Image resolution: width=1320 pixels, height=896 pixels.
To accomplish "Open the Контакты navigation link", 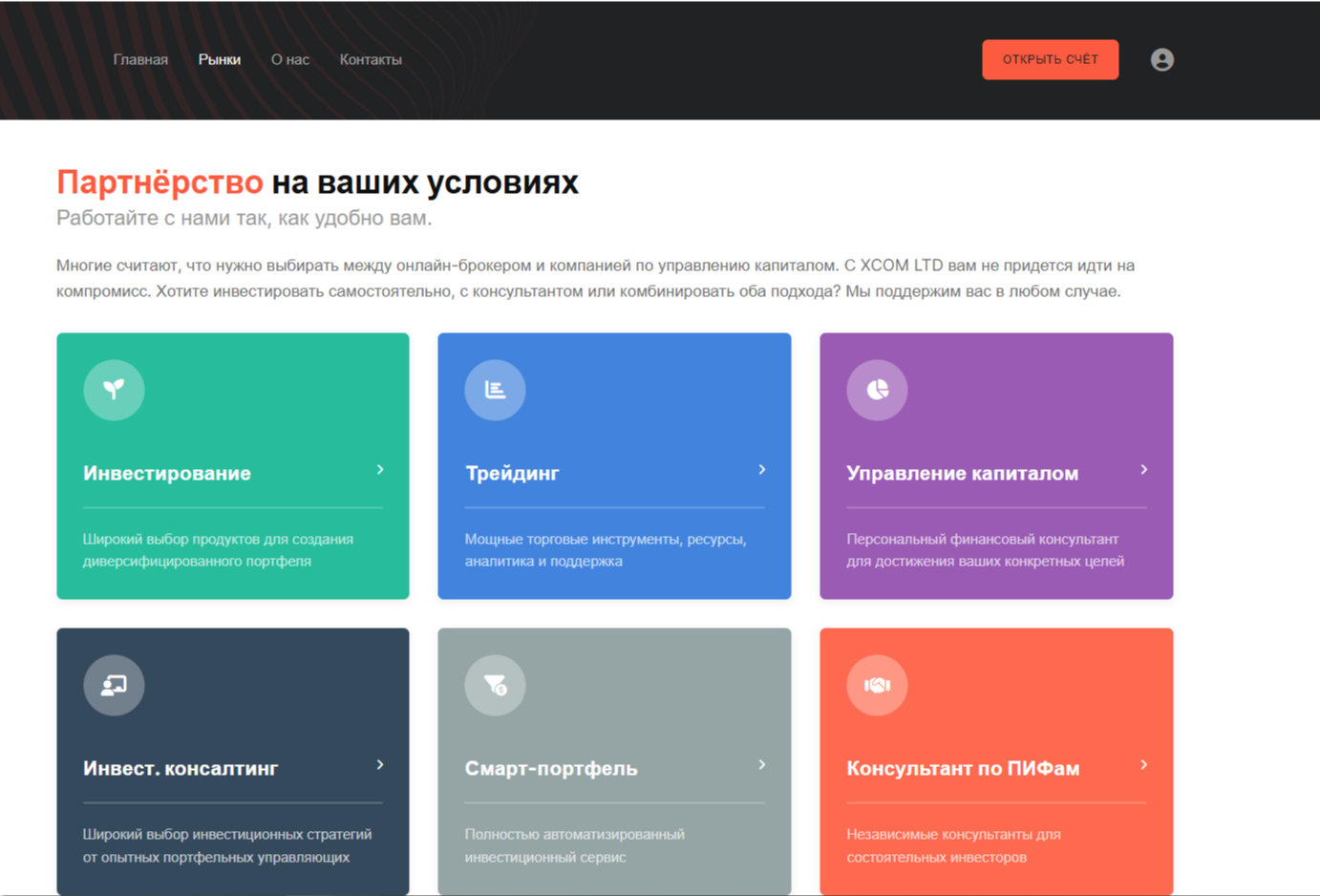I will 371,60.
